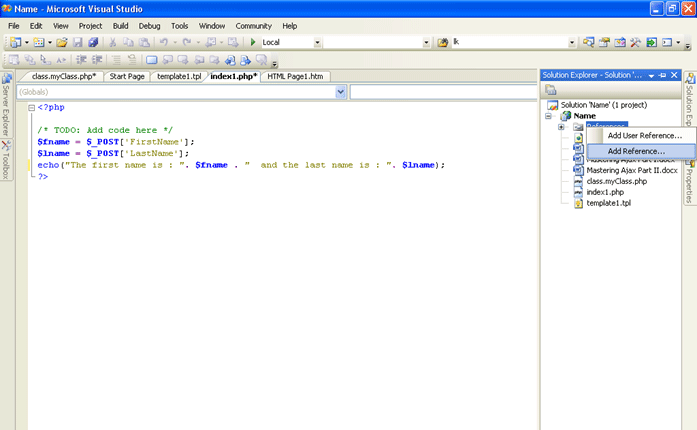
Task: Expand the References folder node
Action: [x=562, y=127]
